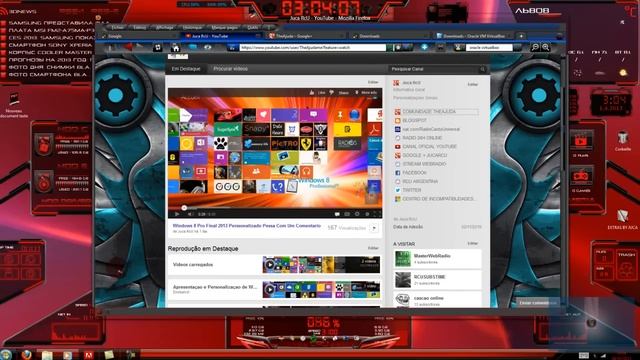The image size is (640, 360).
Task: Open the cascao online channel card
Action: pos(437,300)
